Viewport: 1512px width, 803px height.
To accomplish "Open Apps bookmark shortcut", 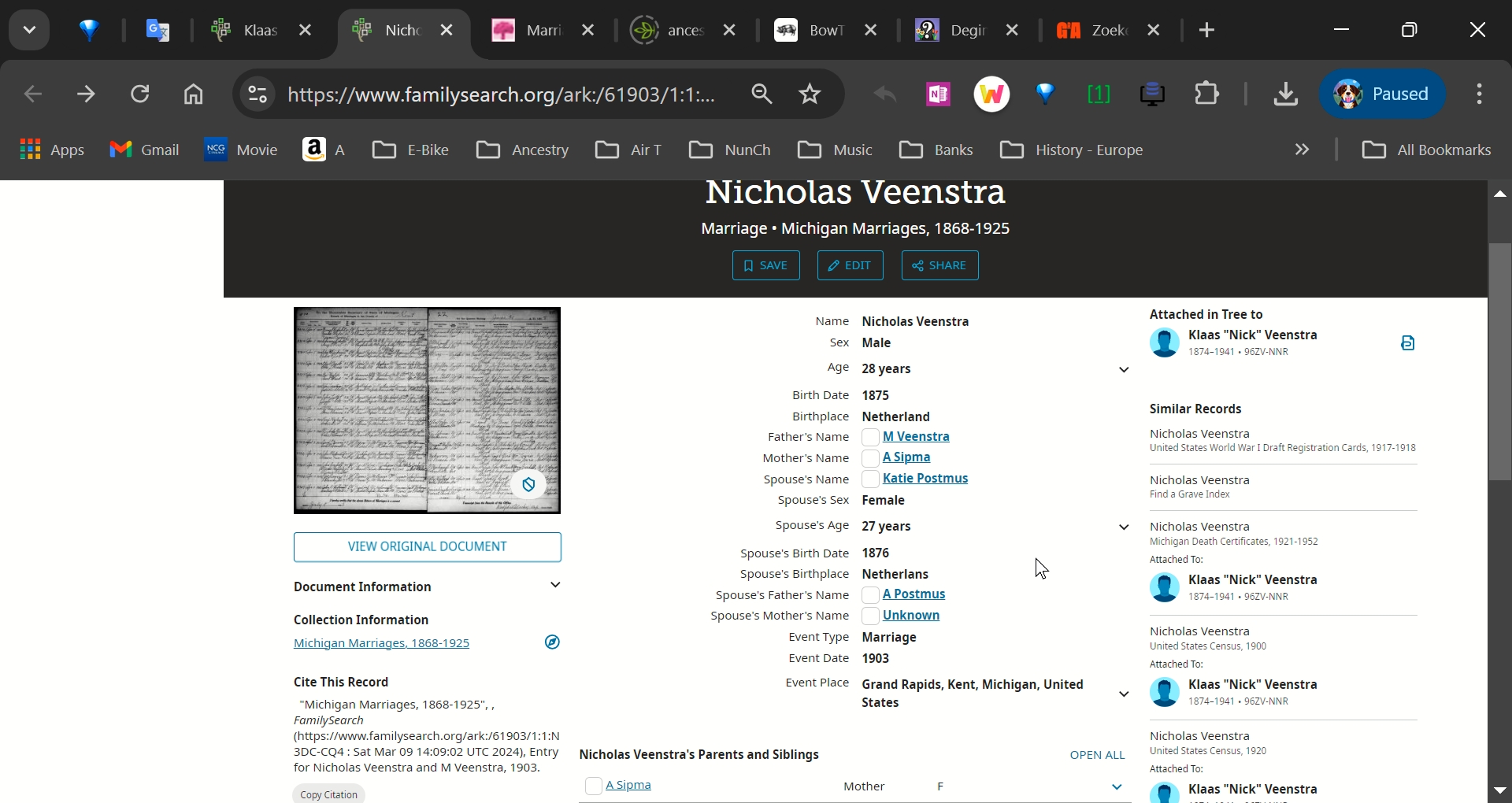I will click(52, 150).
